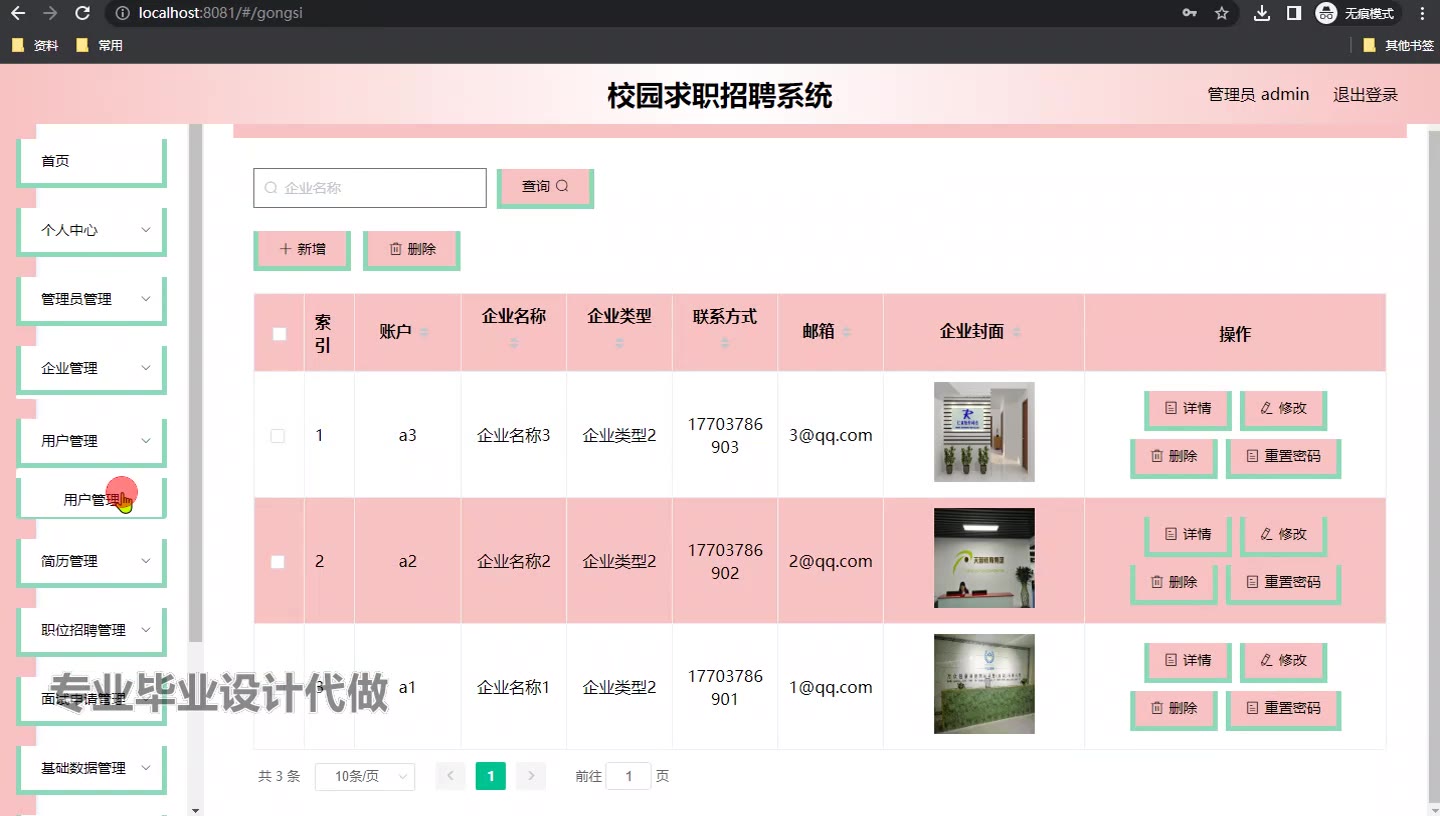Toggle the browser side panel icon
1440x816 pixels.
[x=1294, y=13]
